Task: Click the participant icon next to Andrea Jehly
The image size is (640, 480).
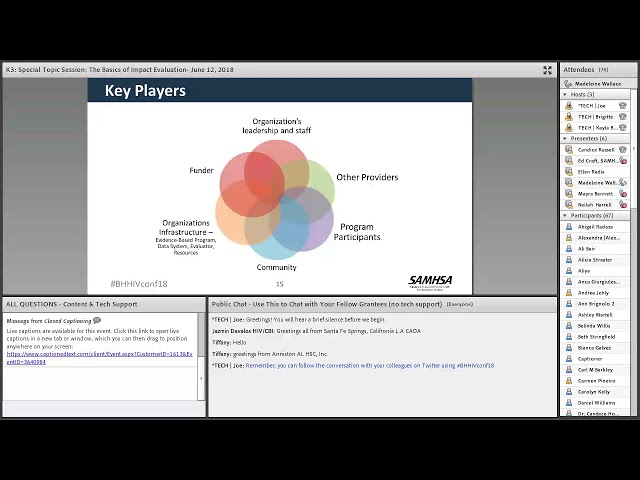Action: (x=569, y=293)
